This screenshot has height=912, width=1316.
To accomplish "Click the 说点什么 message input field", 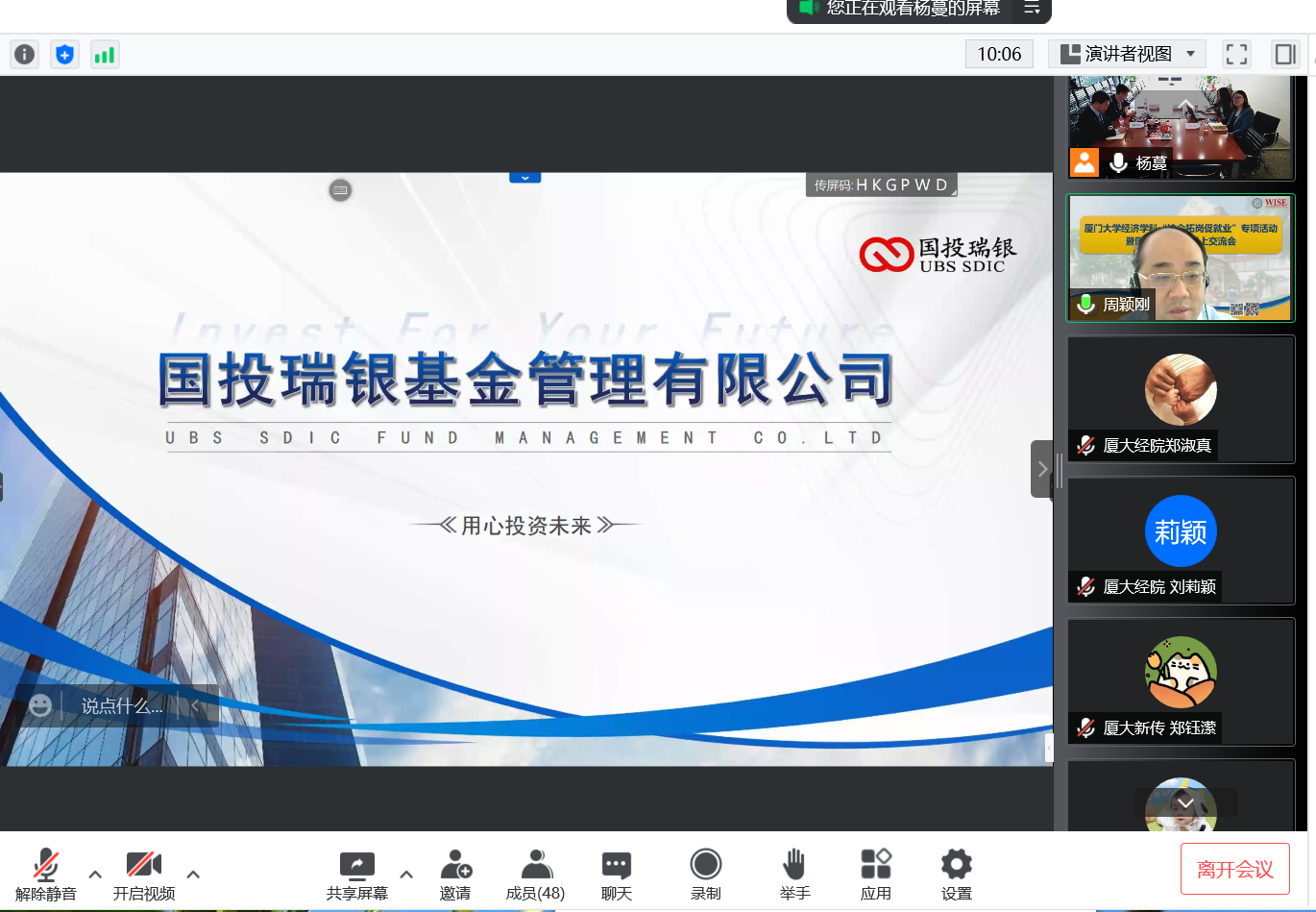I will click(x=122, y=706).
